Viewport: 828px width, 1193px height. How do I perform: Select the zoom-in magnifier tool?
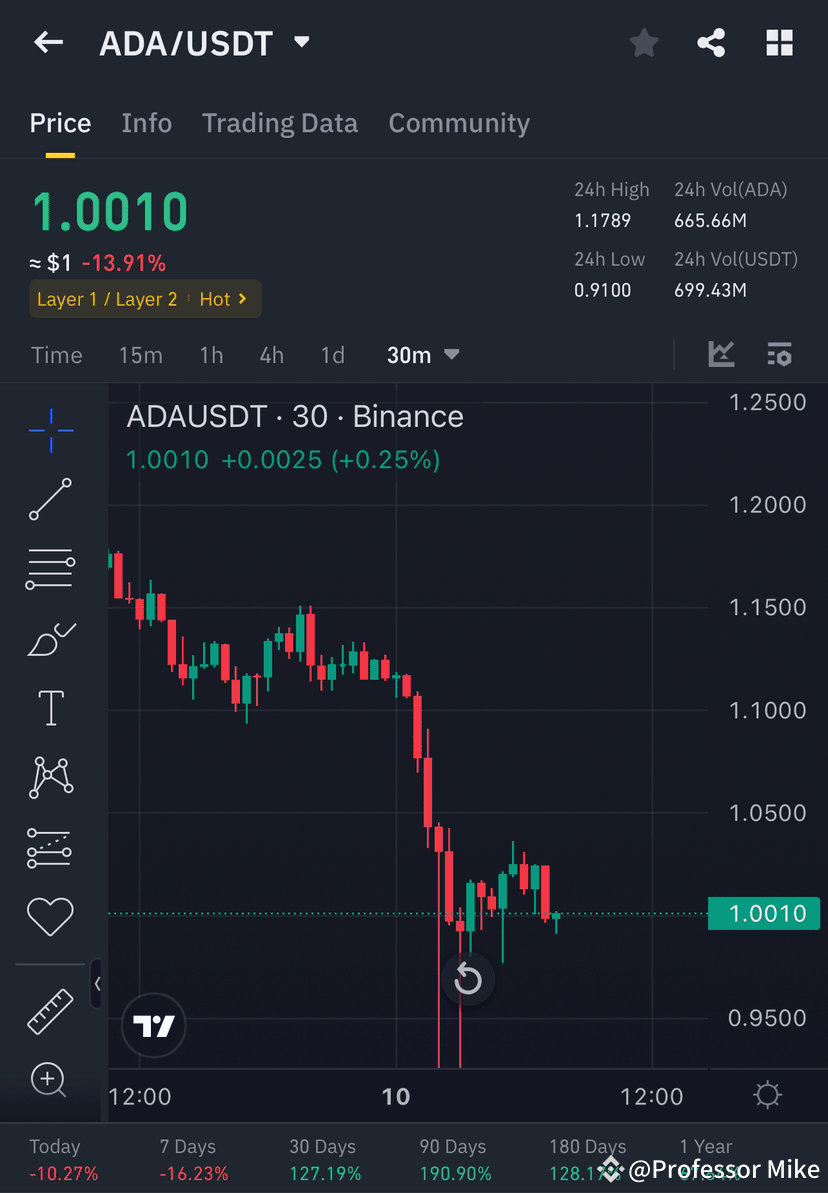pyautogui.click(x=50, y=1080)
